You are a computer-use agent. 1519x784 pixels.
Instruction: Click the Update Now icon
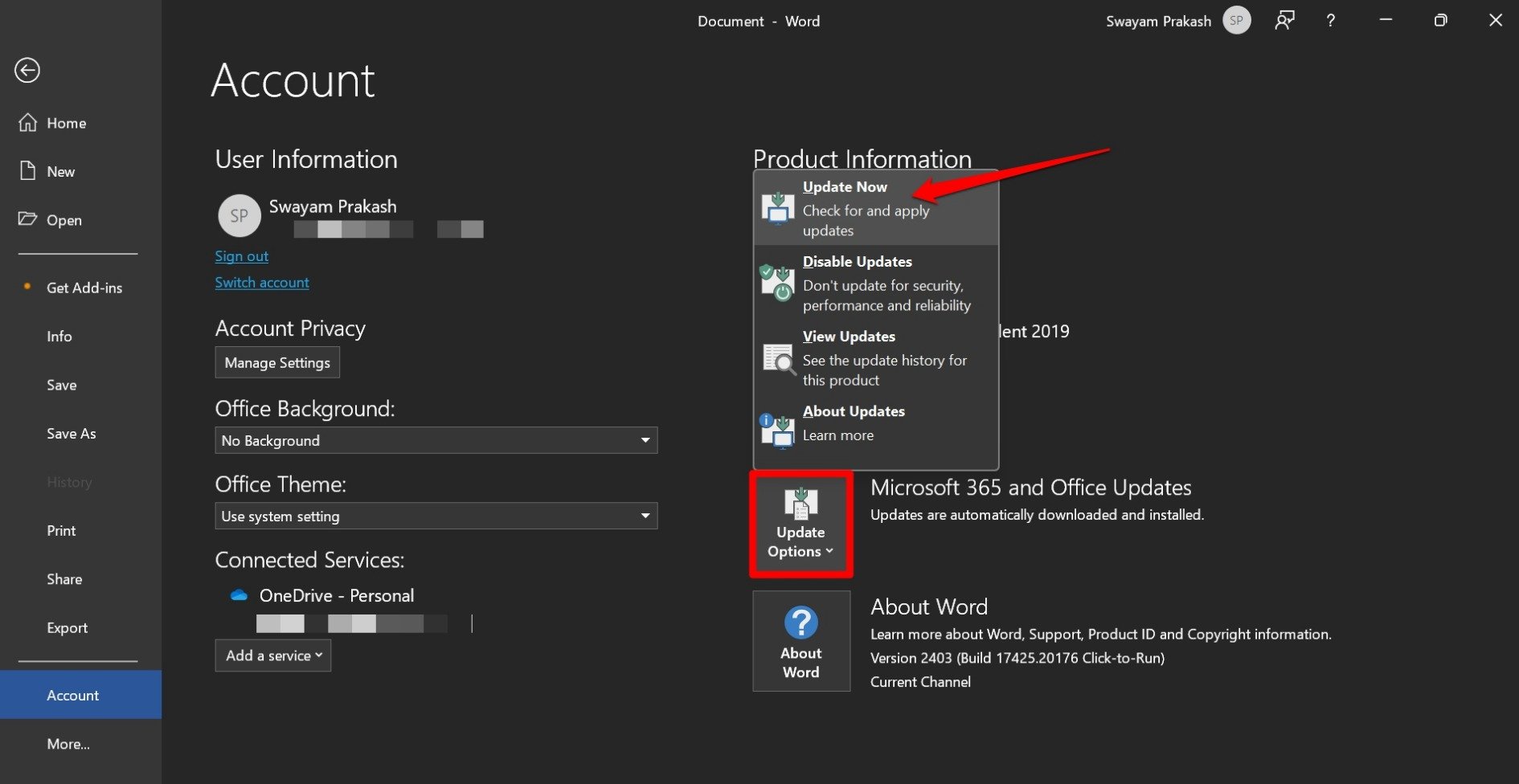click(x=777, y=207)
